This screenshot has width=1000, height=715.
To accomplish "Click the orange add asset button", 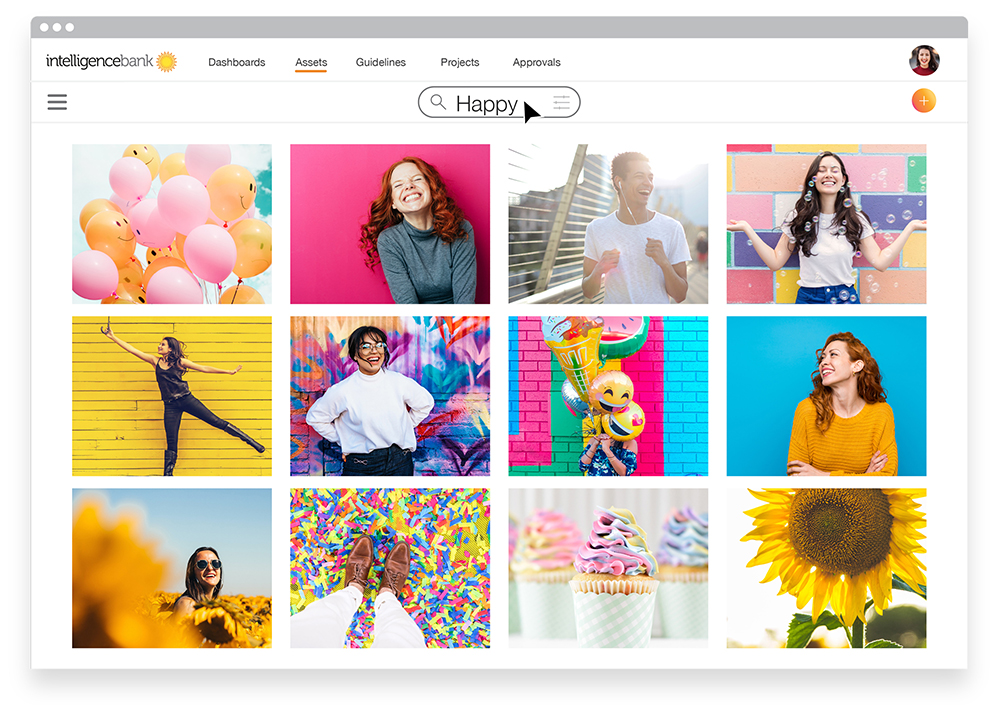I will [x=923, y=101].
